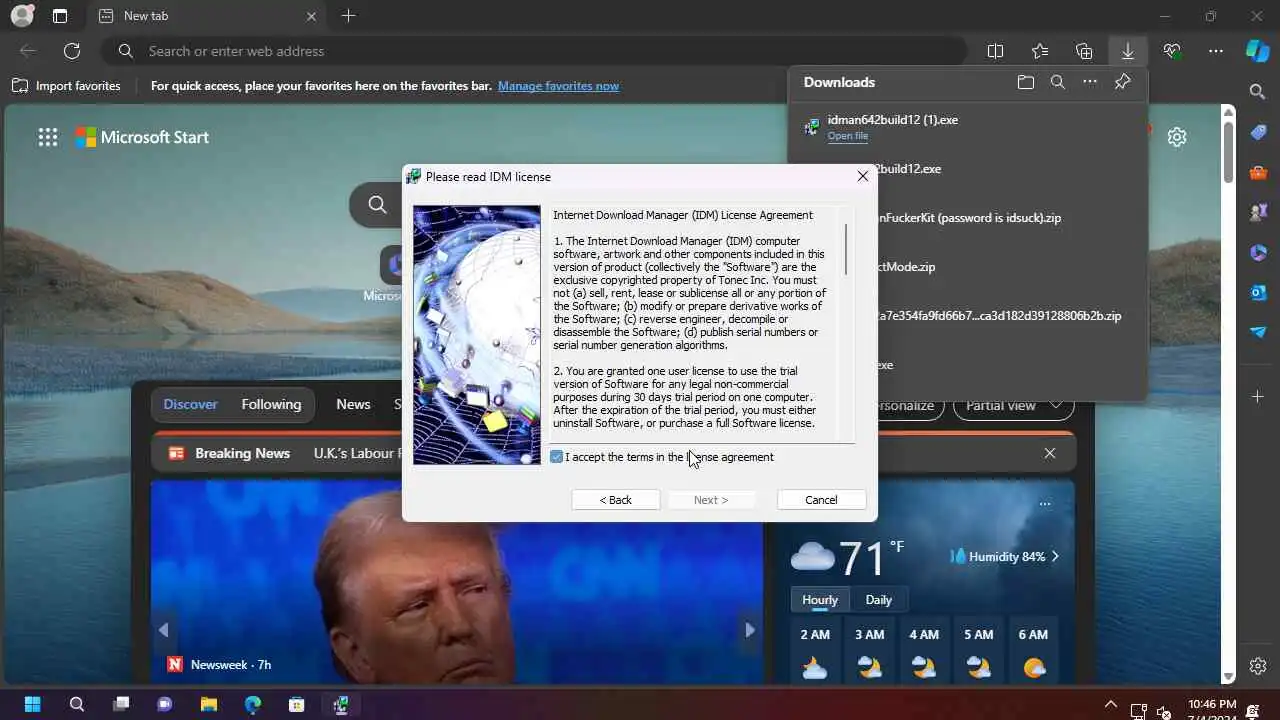Open the News feed tab
The height and width of the screenshot is (720, 1280).
(x=353, y=405)
